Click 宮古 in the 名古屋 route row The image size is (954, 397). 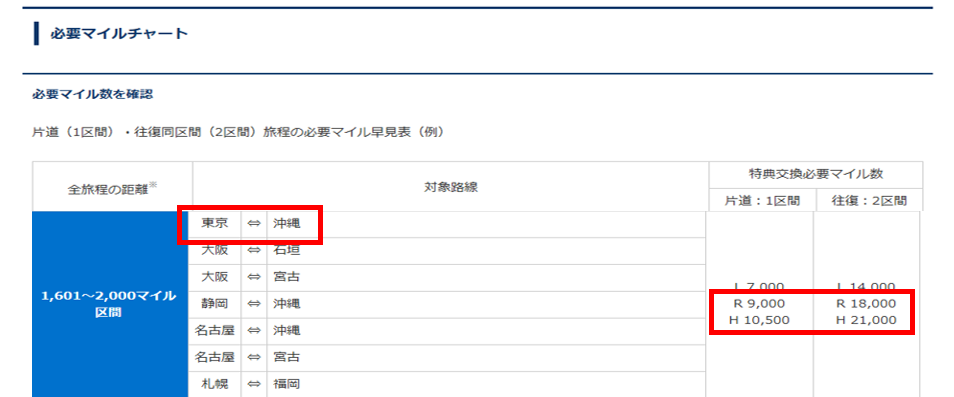pos(287,357)
